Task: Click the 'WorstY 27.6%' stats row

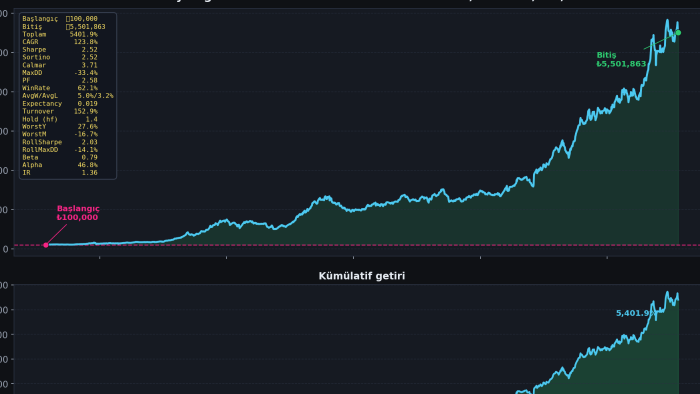Action: point(60,127)
